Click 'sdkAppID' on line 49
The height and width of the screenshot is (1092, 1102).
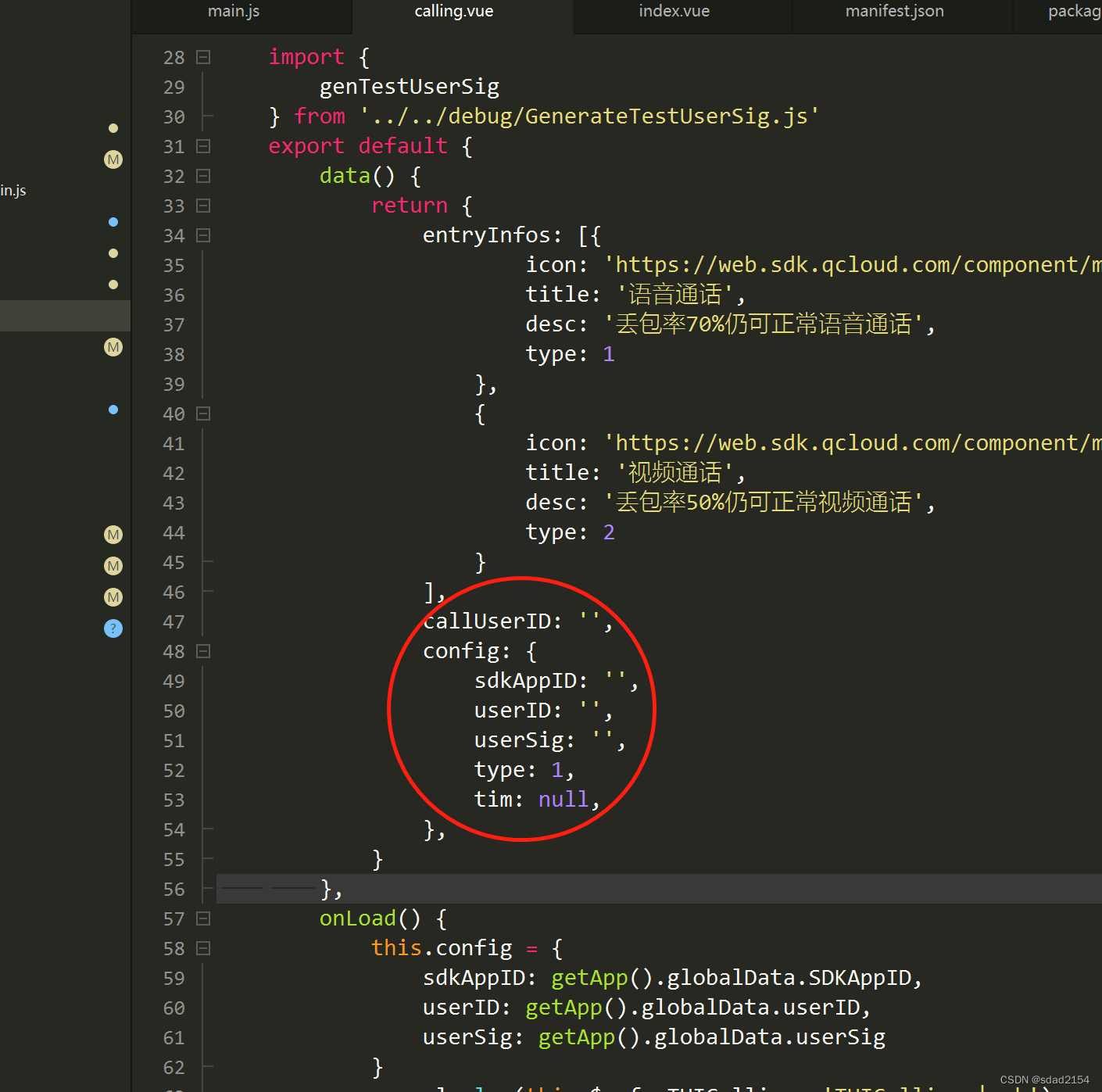click(x=525, y=681)
